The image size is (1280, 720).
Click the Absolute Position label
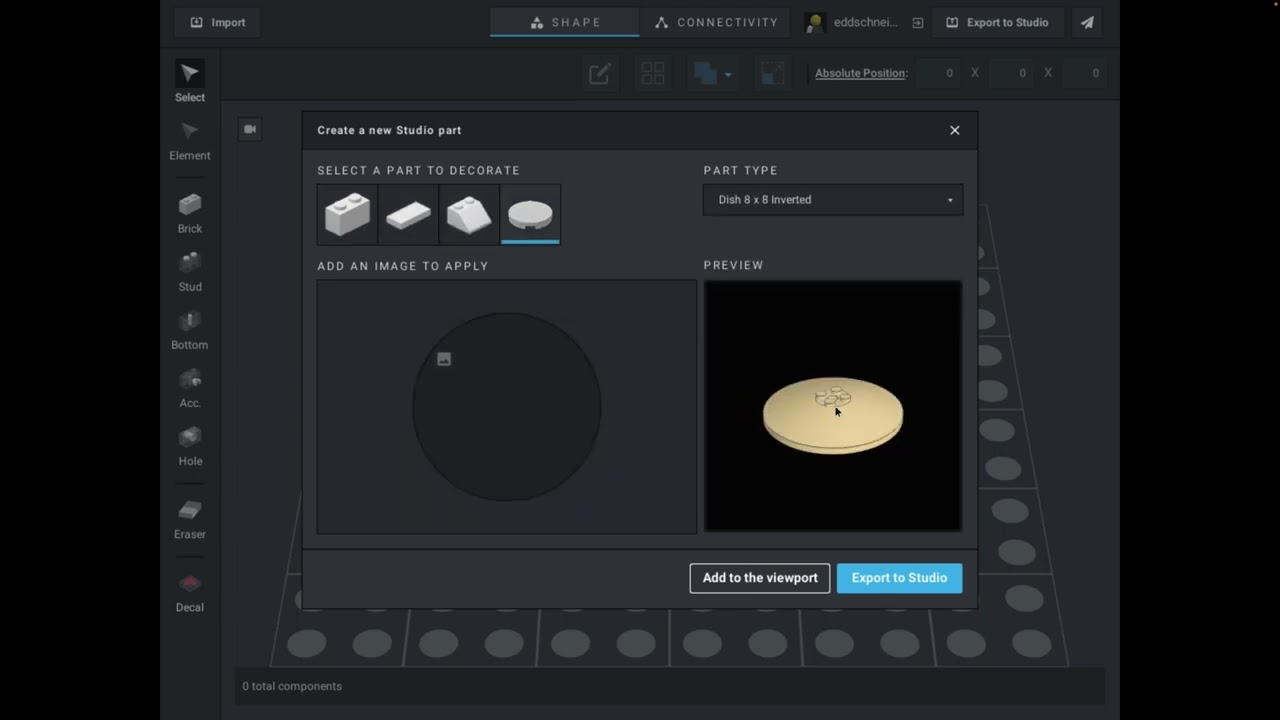pyautogui.click(x=861, y=73)
